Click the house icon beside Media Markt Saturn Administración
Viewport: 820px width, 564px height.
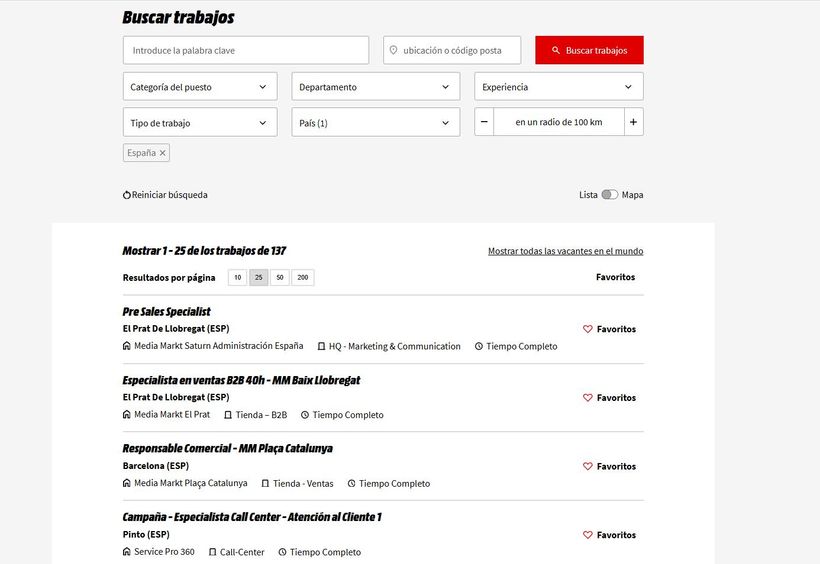pos(127,346)
